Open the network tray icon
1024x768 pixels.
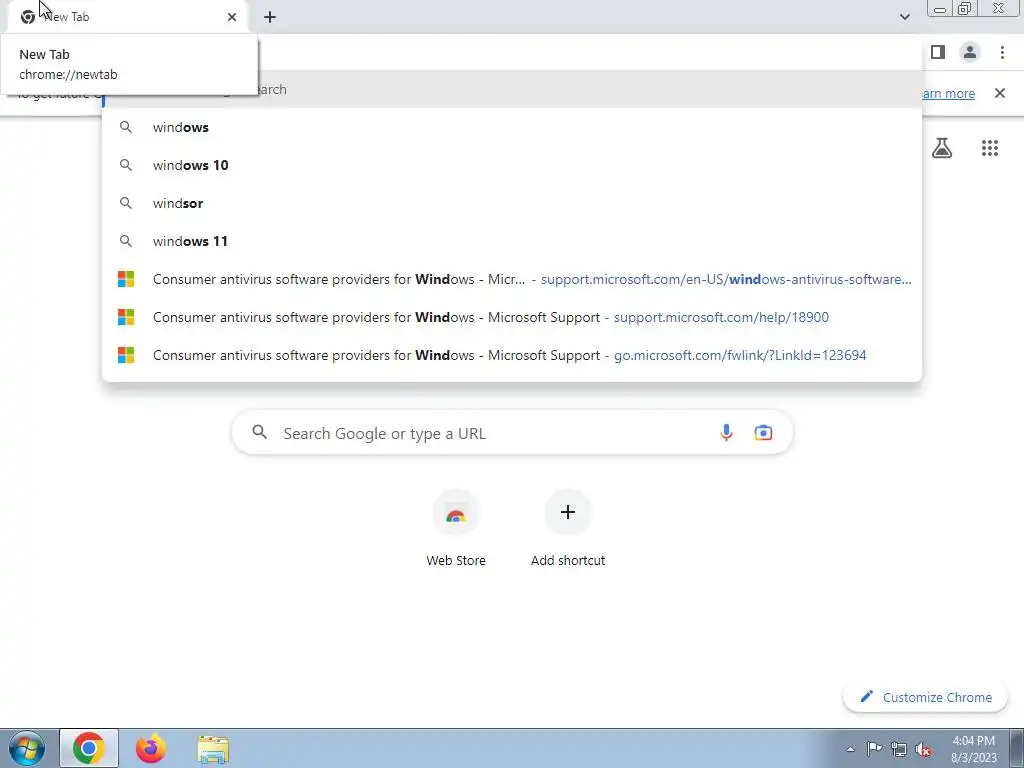pos(899,749)
